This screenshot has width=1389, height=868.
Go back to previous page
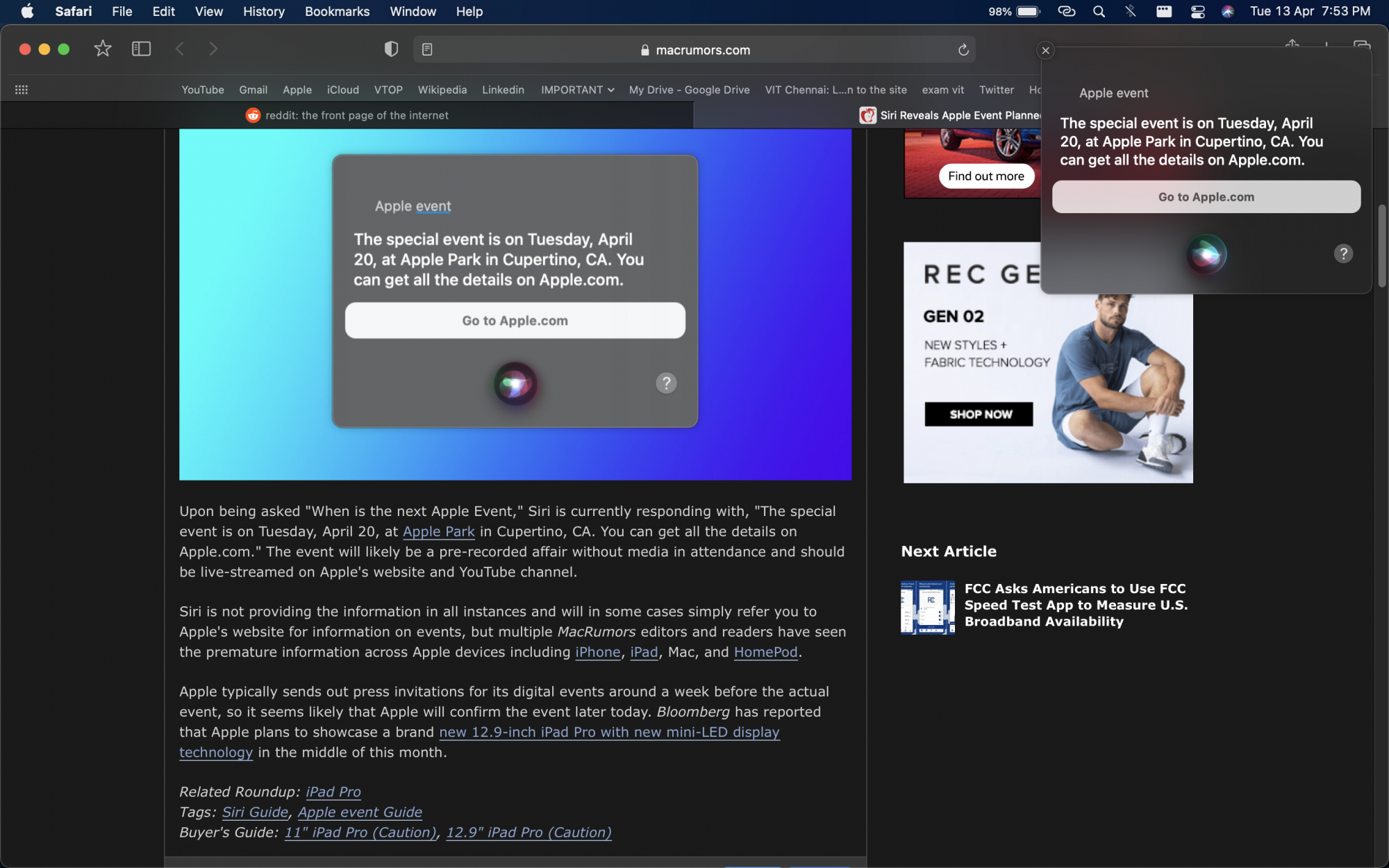[x=180, y=49]
